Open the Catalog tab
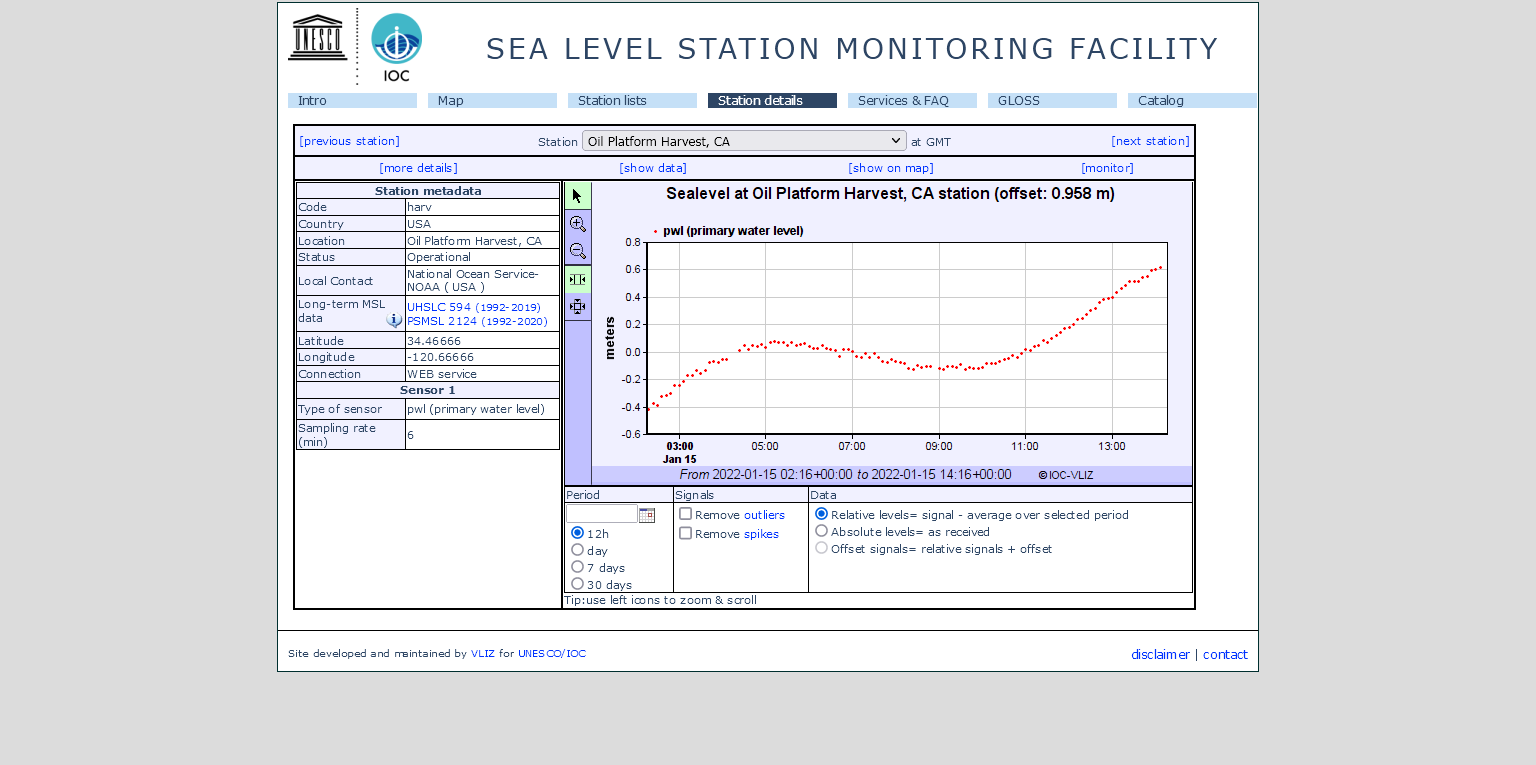This screenshot has width=1536, height=765. pyautogui.click(x=1192, y=101)
